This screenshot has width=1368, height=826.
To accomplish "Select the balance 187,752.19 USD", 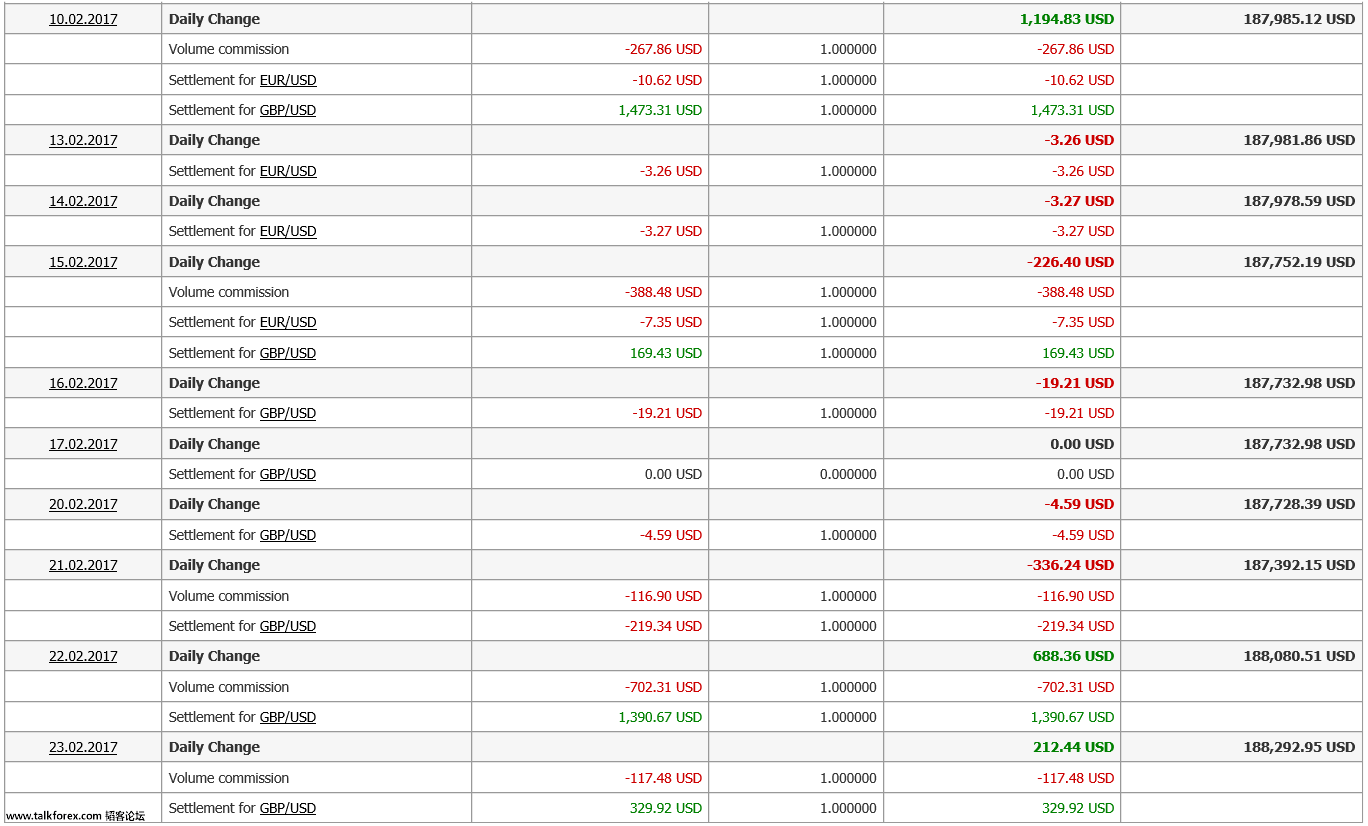I will (1299, 262).
